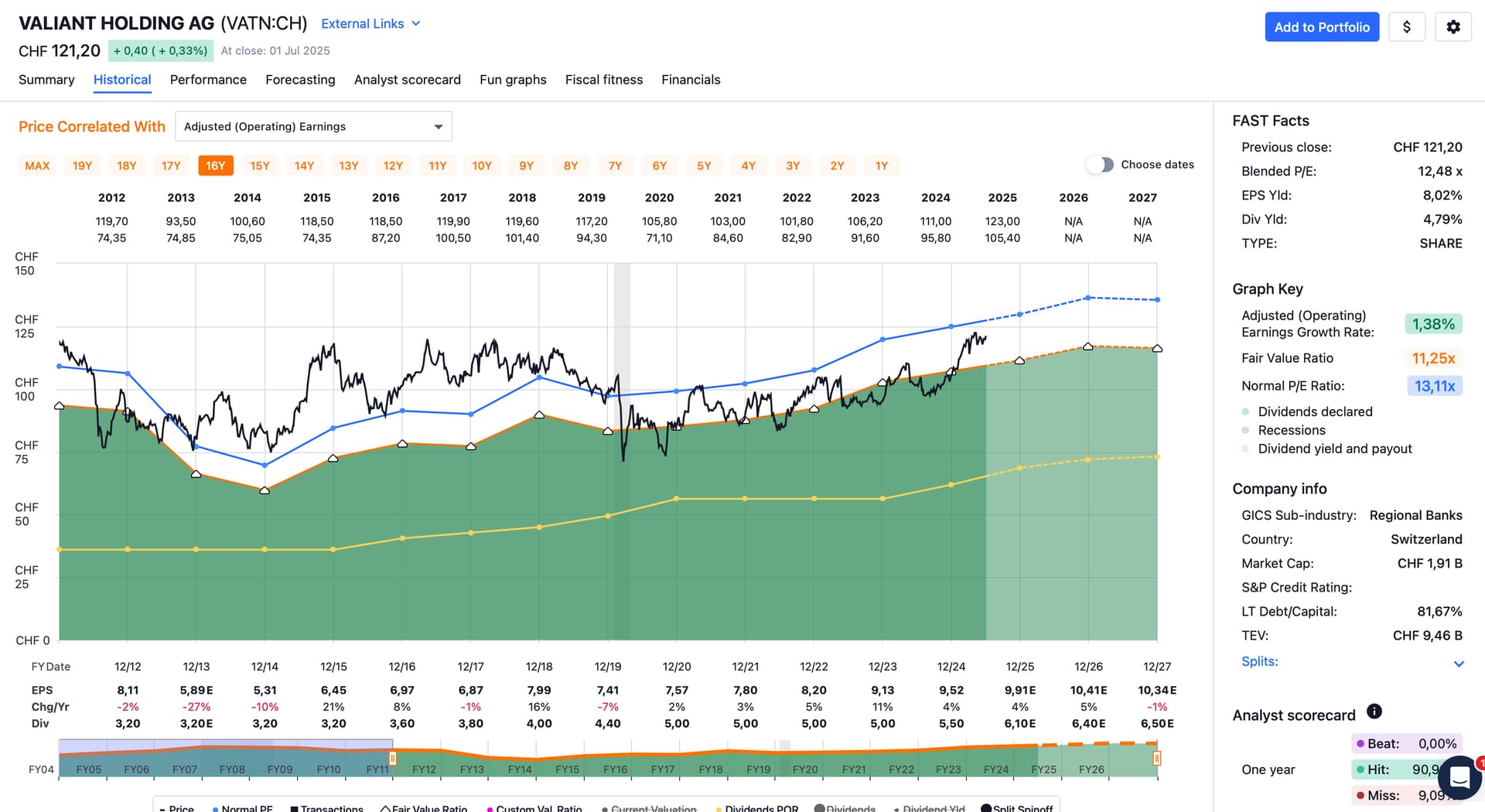The width and height of the screenshot is (1485, 812).
Task: Toggle Dividend yield and payout key
Action: pyautogui.click(x=1326, y=449)
